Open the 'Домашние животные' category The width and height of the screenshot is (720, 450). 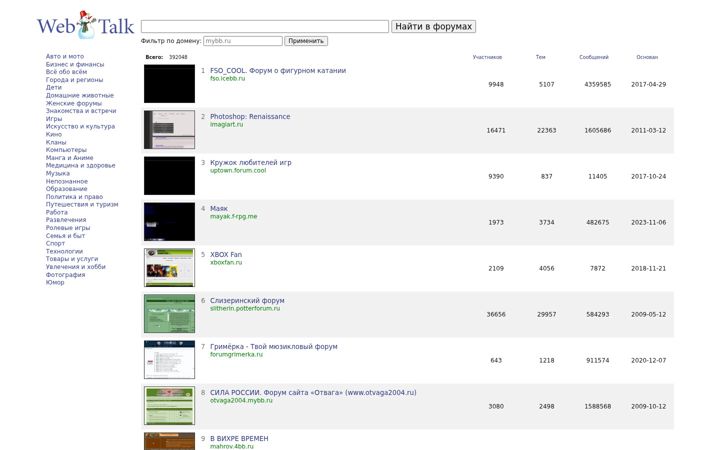coord(79,95)
